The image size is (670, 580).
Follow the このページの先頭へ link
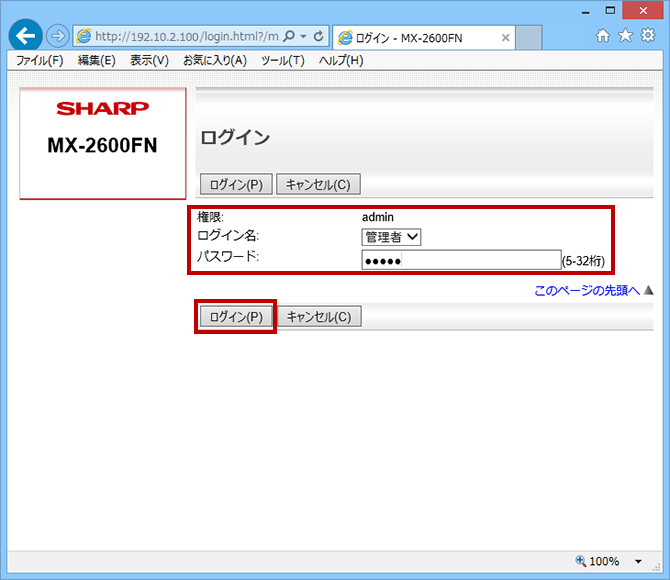(586, 291)
